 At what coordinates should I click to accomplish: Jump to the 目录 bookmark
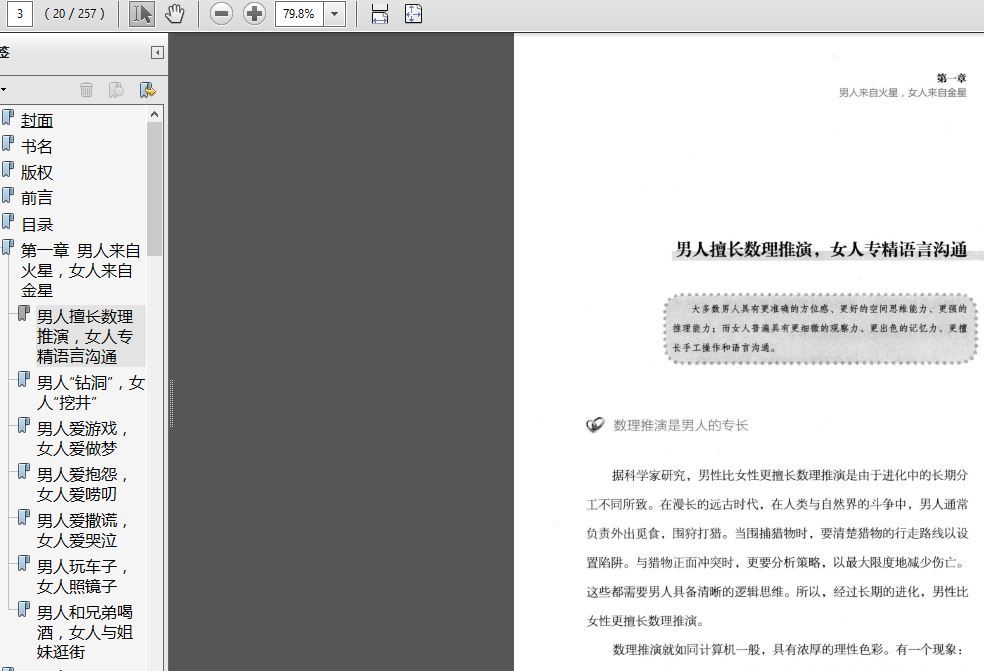[37, 225]
